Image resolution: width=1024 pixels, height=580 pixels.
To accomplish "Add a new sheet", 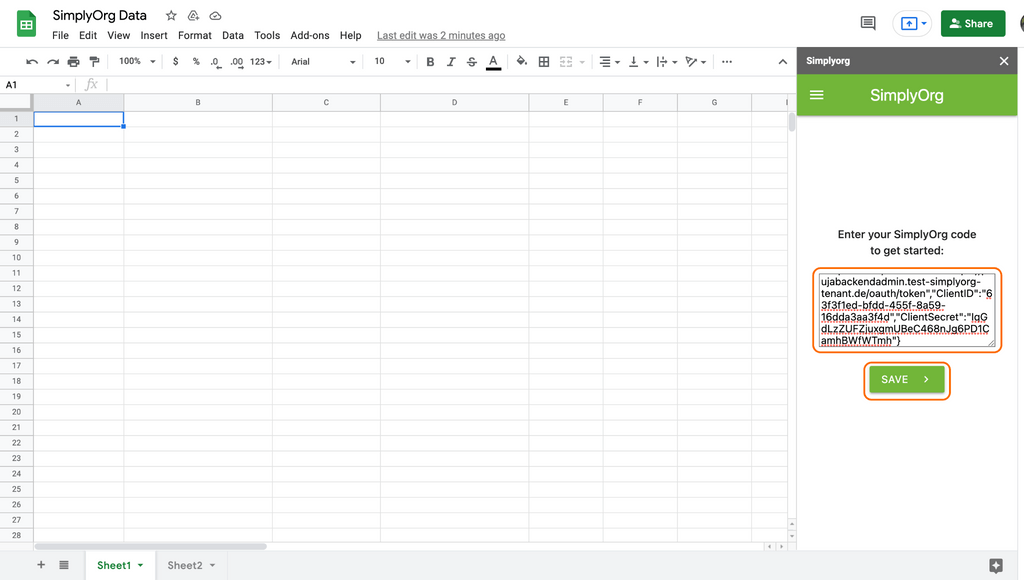I will 41,565.
